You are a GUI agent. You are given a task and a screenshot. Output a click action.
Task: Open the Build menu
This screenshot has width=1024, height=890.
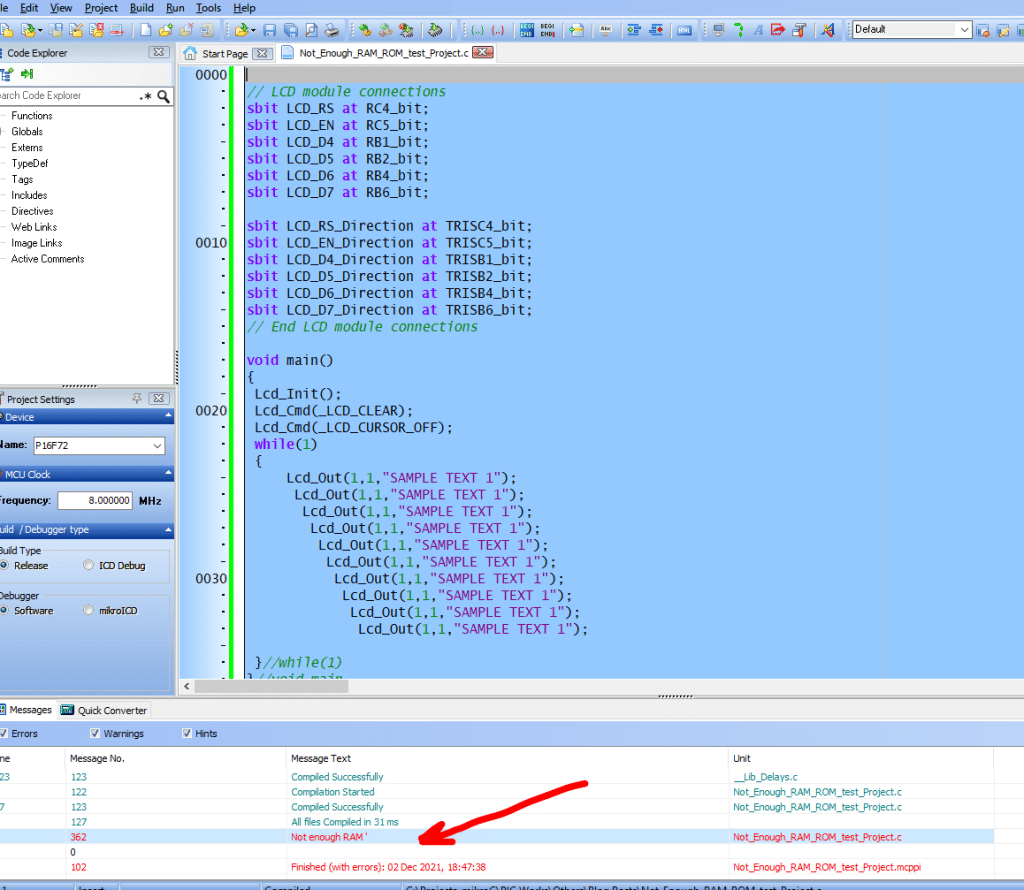pyautogui.click(x=142, y=8)
